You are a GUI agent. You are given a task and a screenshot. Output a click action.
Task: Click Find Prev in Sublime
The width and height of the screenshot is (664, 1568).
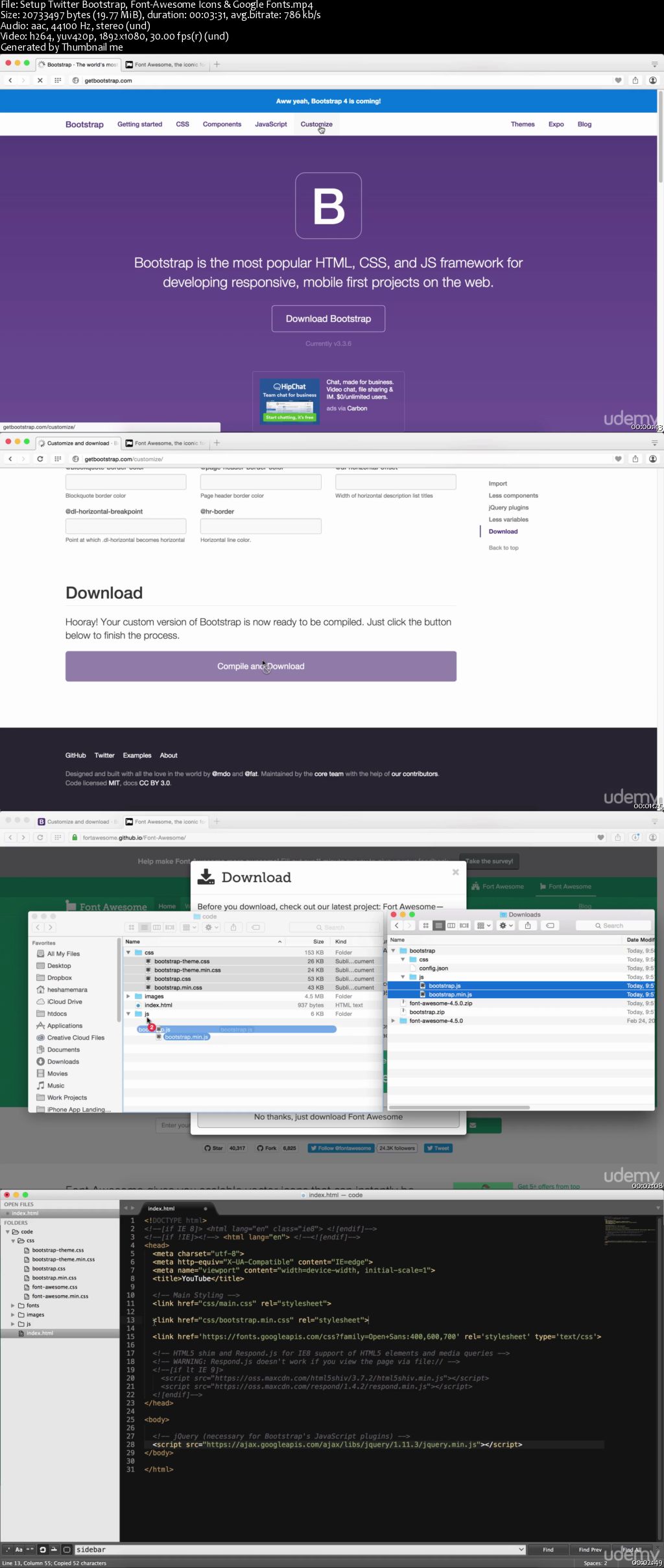(x=590, y=1550)
